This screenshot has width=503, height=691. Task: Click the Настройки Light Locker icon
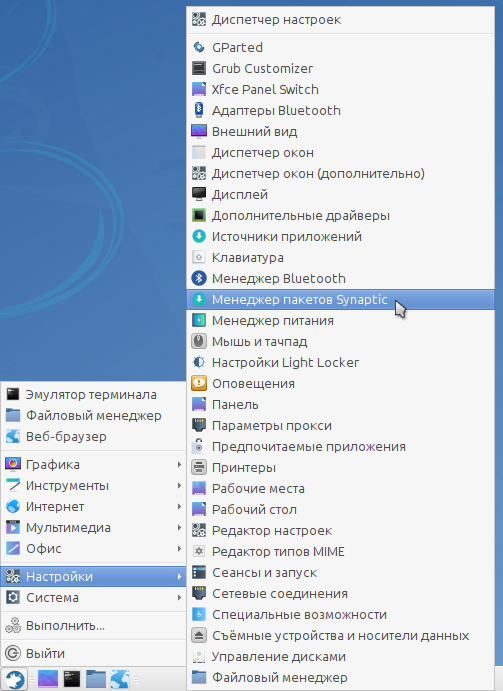click(199, 363)
